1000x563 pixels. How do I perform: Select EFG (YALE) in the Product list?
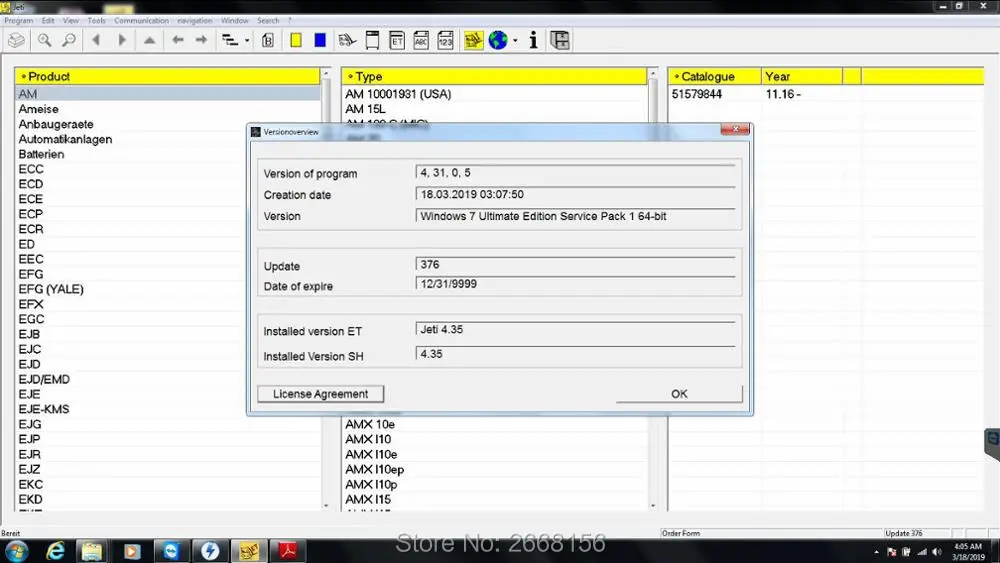167,289
